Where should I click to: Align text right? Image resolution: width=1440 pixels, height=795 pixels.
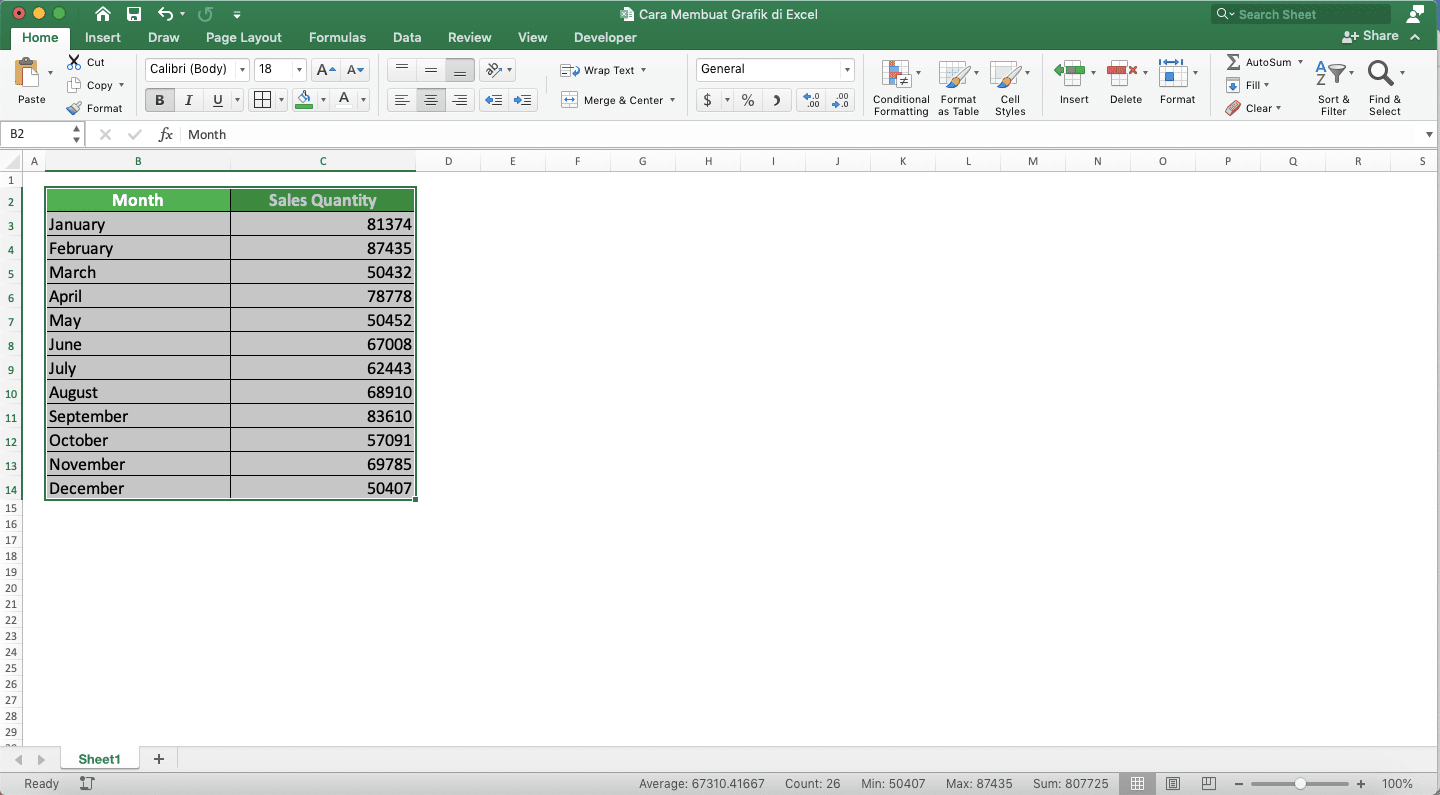(460, 100)
